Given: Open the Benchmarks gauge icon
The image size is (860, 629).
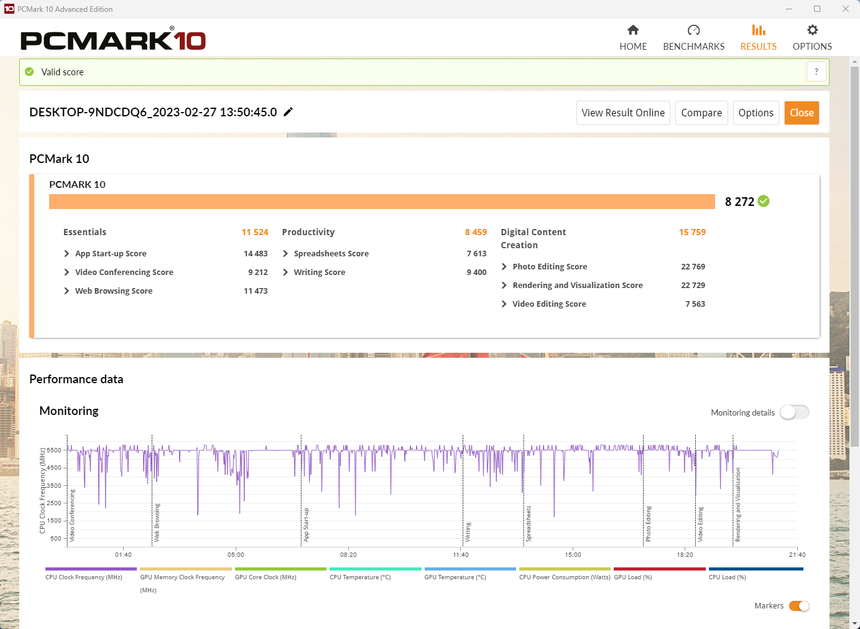Looking at the screenshot, I should [x=693, y=31].
